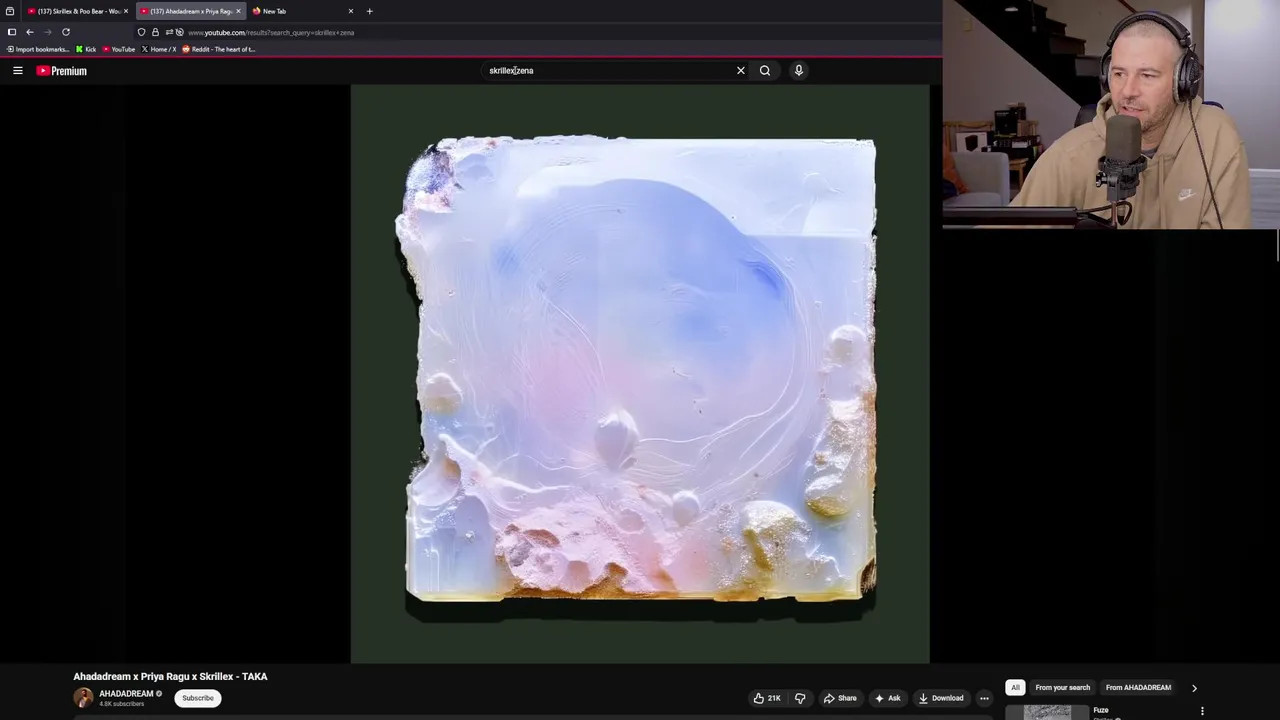The height and width of the screenshot is (720, 1280).
Task: Open the Ask assistant button
Action: (888, 698)
